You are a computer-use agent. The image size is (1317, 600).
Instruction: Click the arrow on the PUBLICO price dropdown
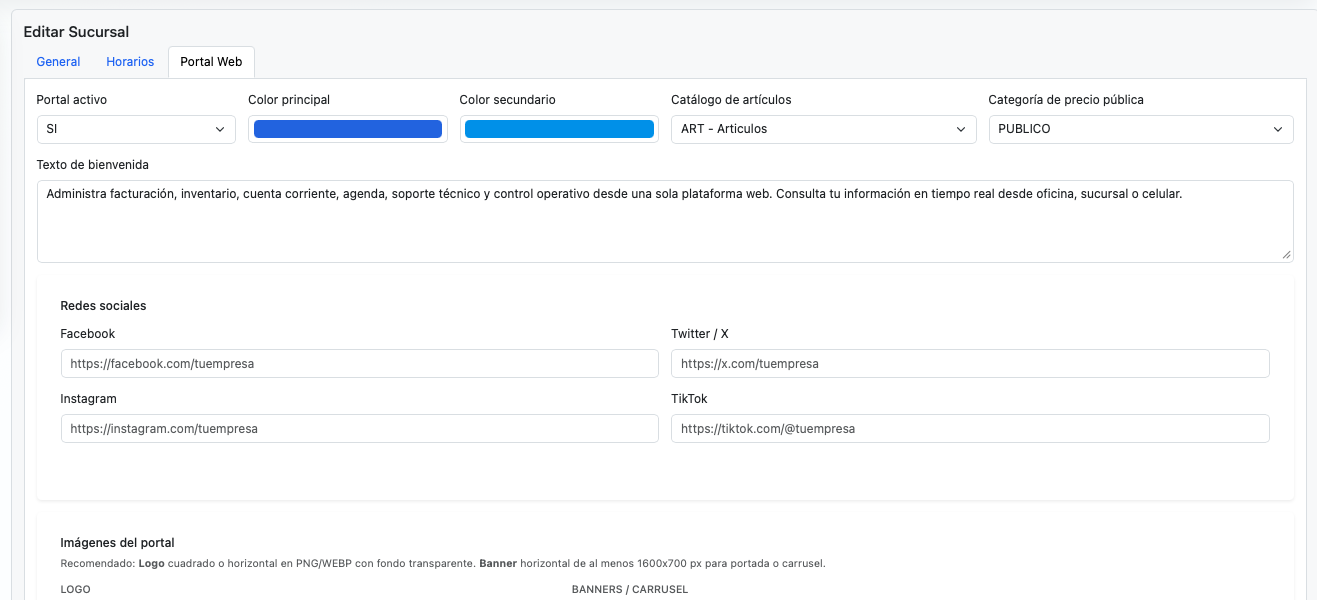click(x=1278, y=129)
